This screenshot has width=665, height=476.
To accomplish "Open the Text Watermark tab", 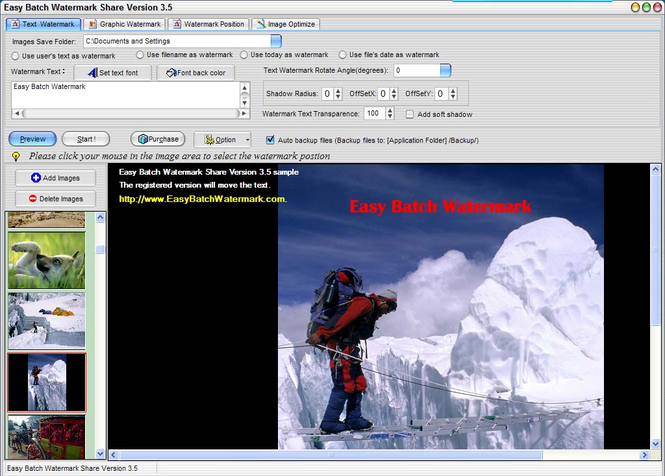I will [43, 24].
